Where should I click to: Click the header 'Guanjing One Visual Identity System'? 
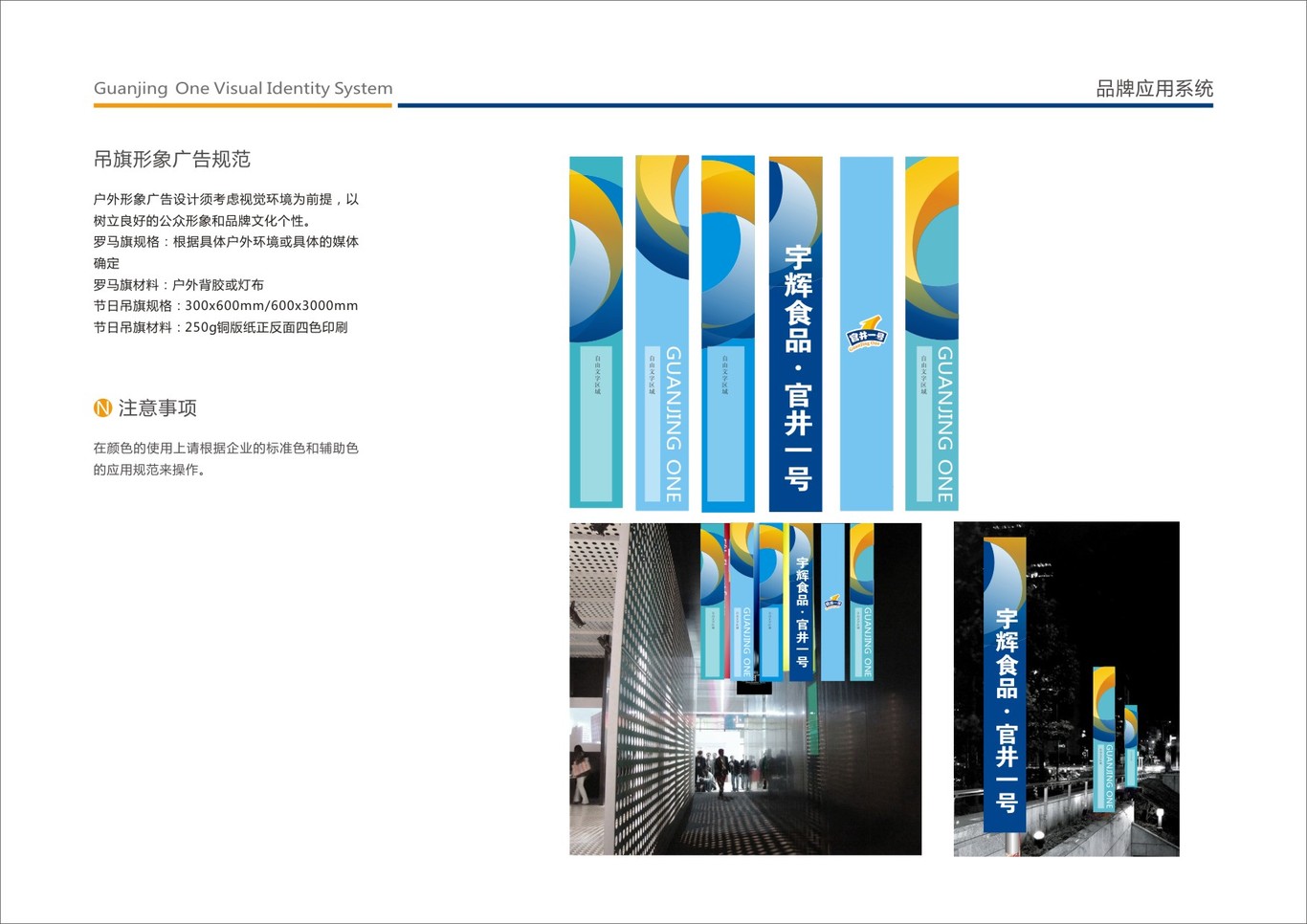click(x=243, y=88)
